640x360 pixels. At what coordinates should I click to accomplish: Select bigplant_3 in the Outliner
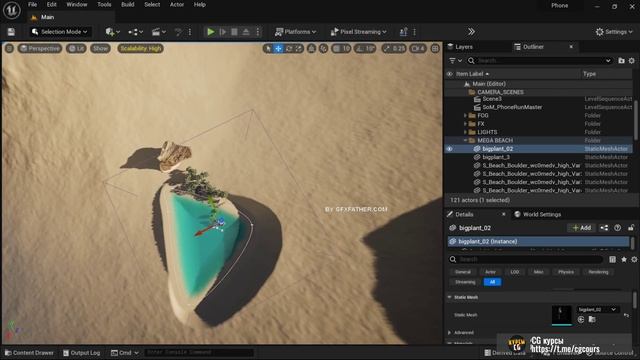click(496, 157)
